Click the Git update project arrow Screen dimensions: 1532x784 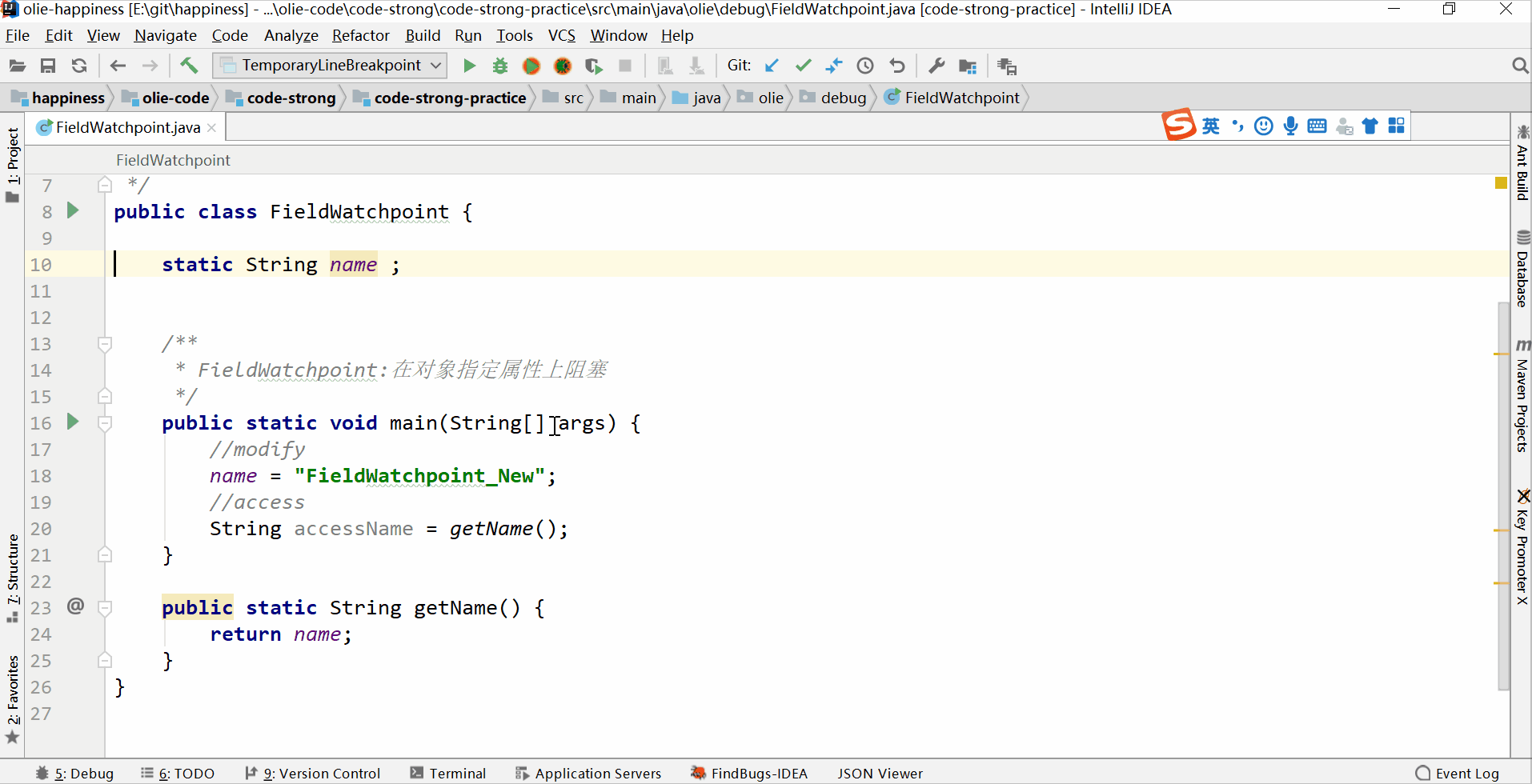pyautogui.click(x=772, y=66)
